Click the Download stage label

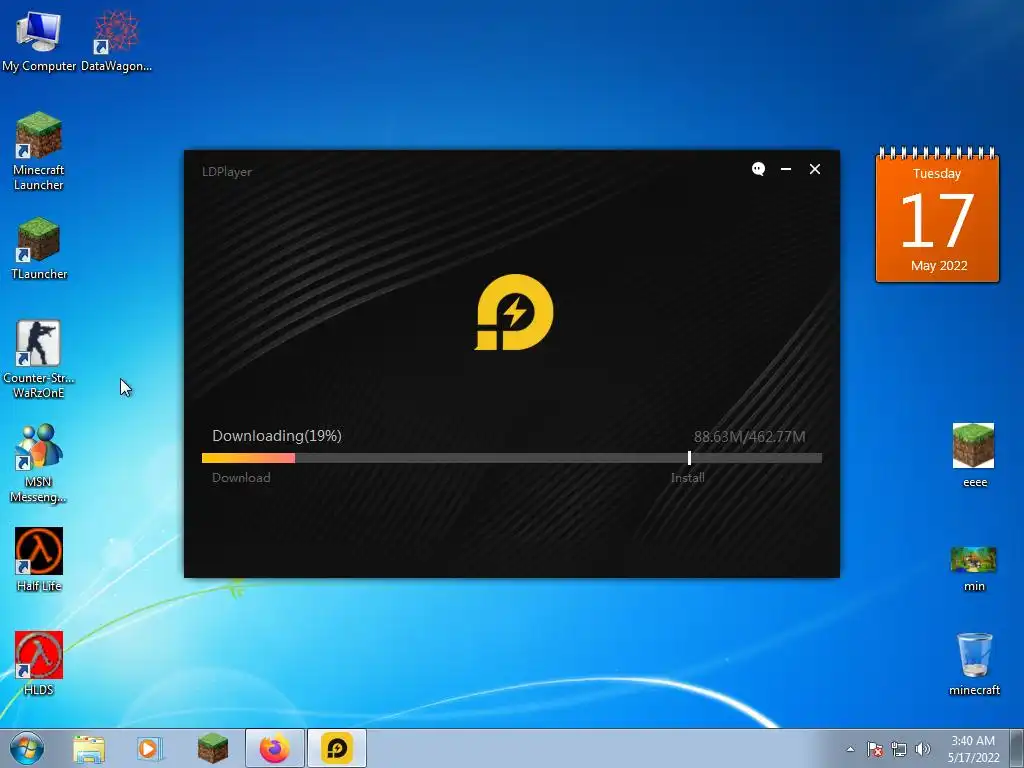point(241,477)
